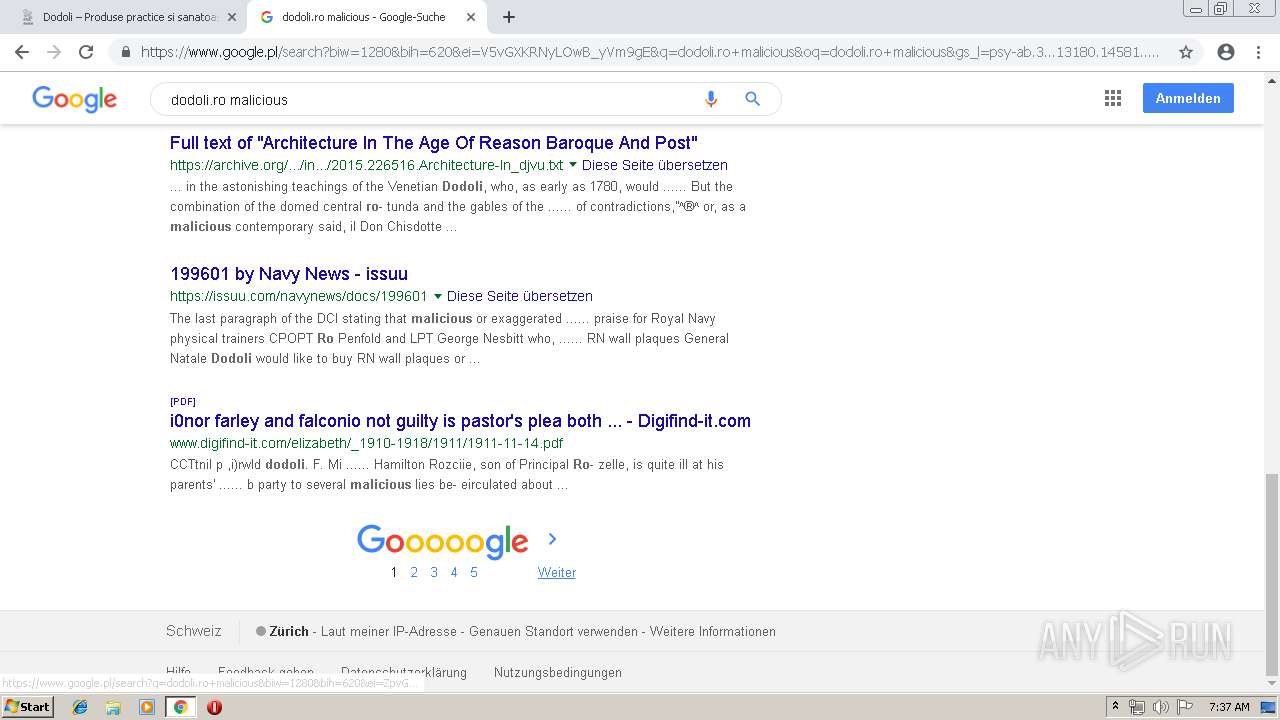Image resolution: width=1280 pixels, height=720 pixels.
Task: Translate the archive.org result page
Action: point(655,165)
